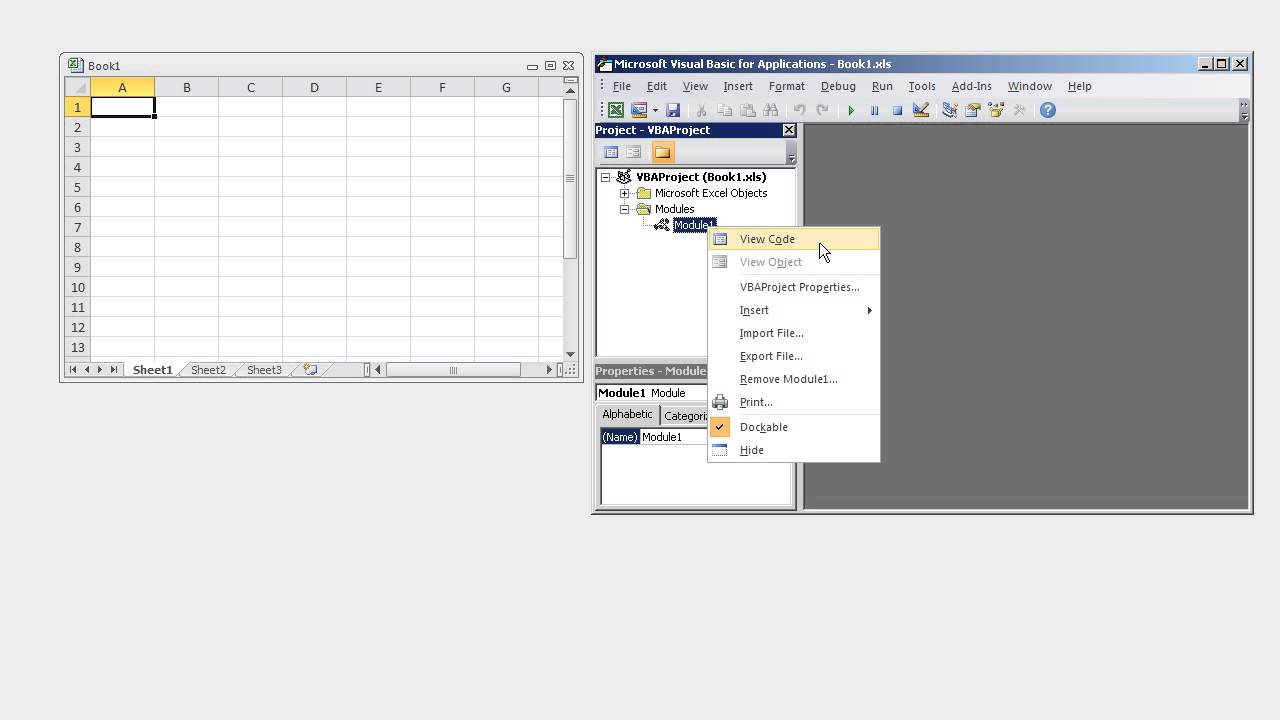The image size is (1280, 720).
Task: Open the Add-Ins menu
Action: click(x=971, y=86)
